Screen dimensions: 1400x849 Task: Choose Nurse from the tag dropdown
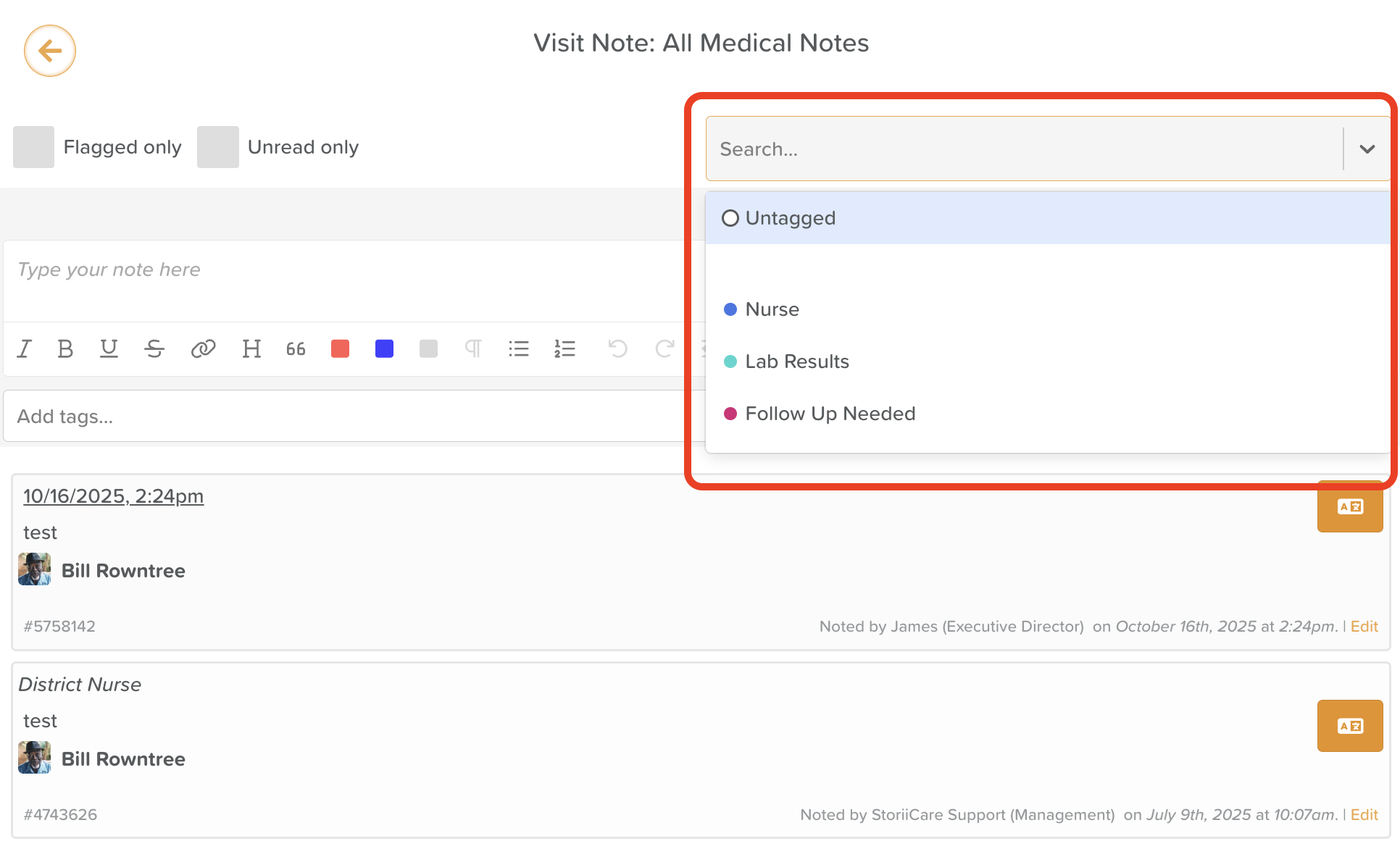772,309
